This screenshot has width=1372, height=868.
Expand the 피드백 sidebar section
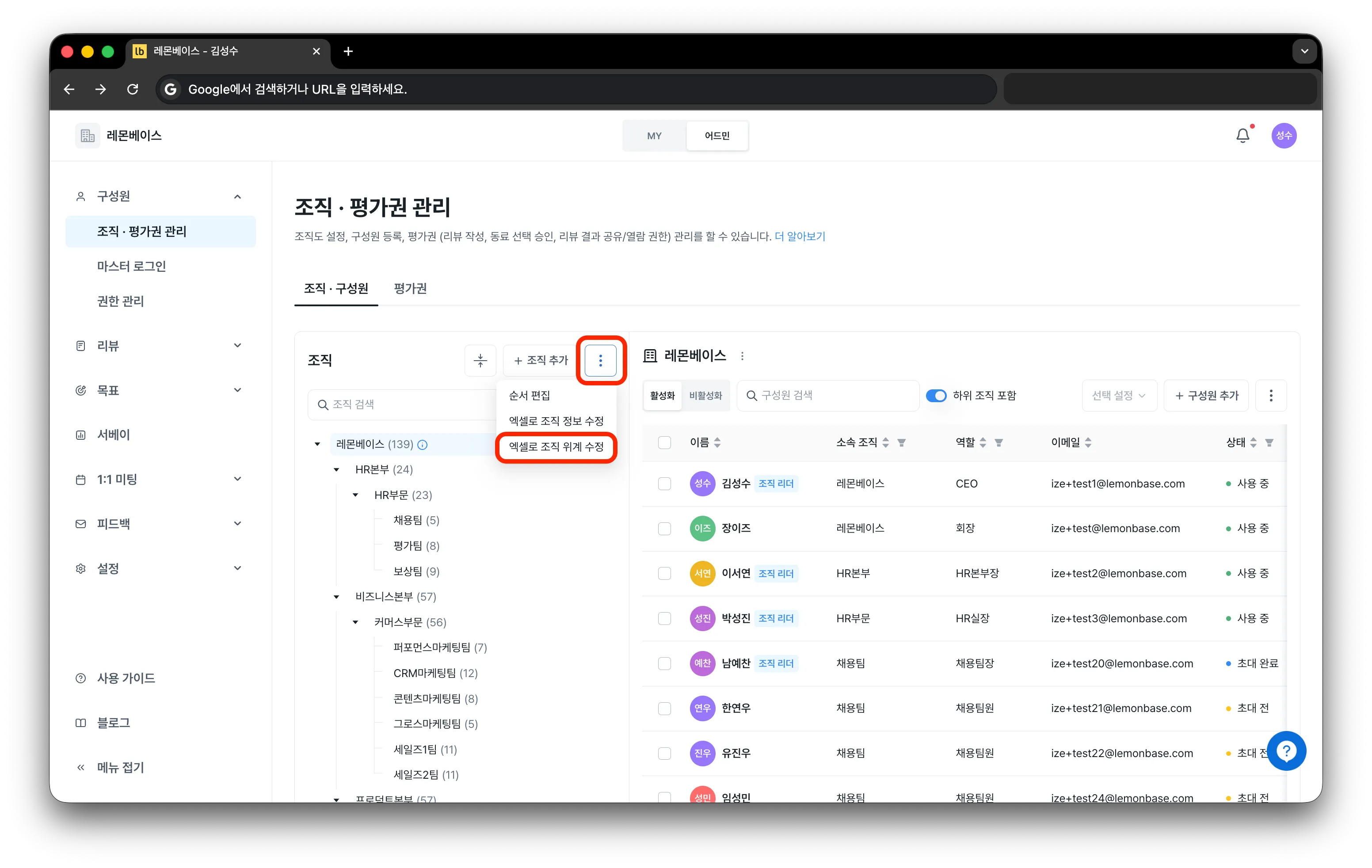(x=238, y=523)
